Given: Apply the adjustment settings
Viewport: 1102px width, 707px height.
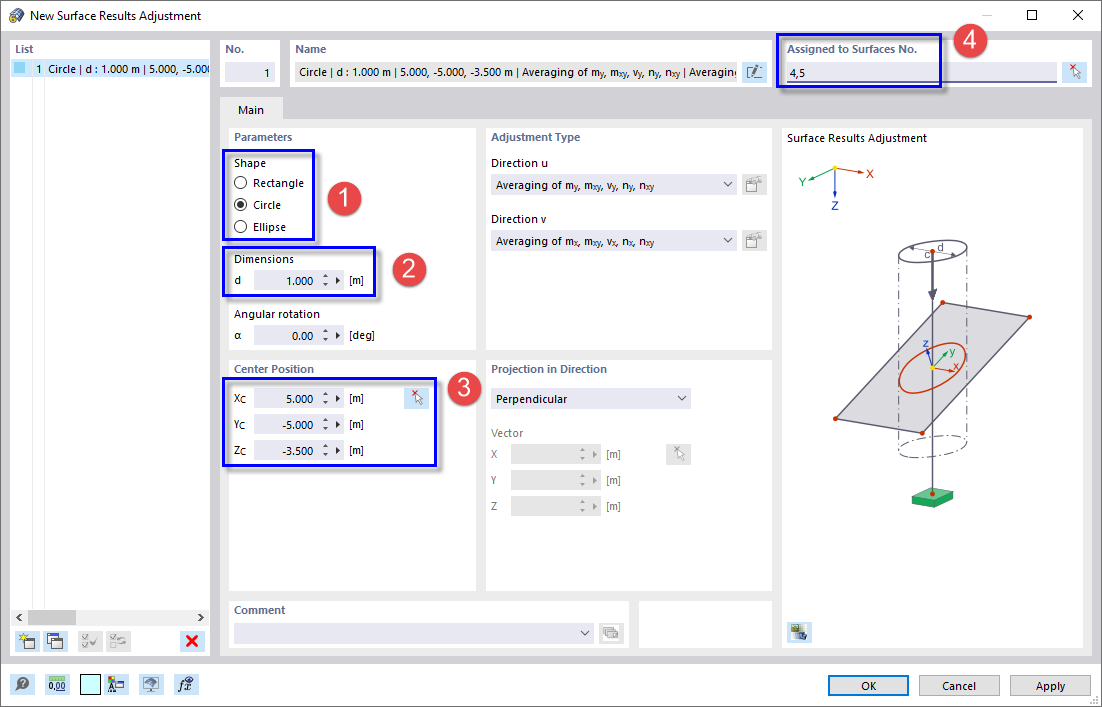Looking at the screenshot, I should click(x=1049, y=685).
